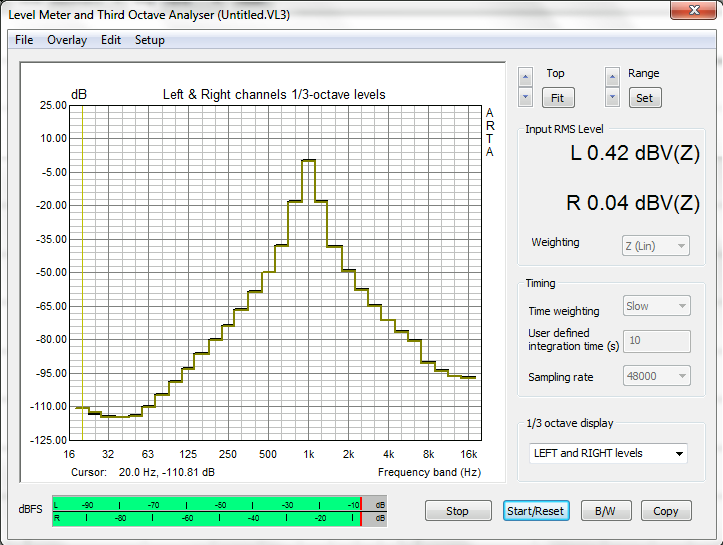Click the Stop button

458,511
